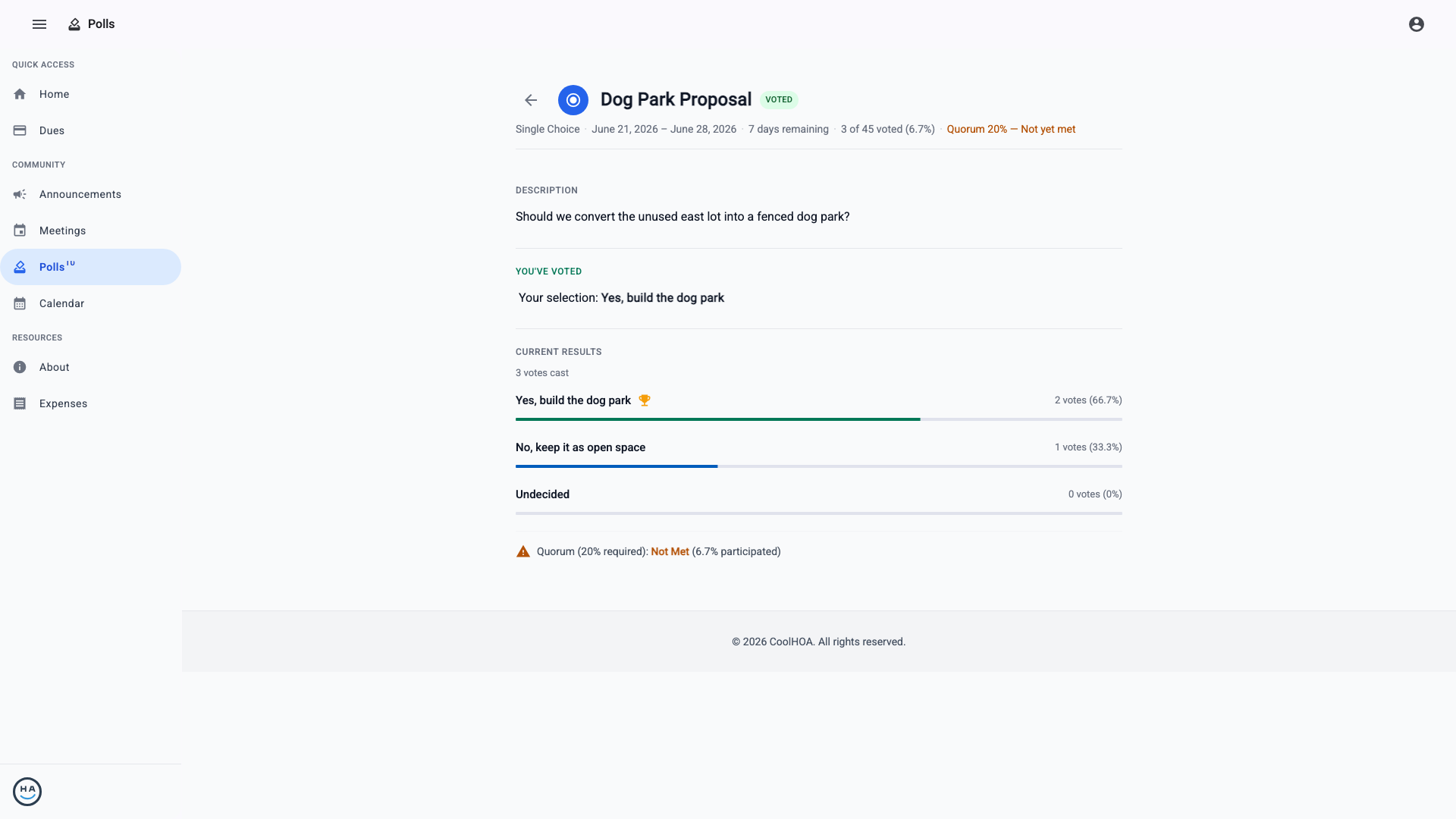Open Expenses in the sidebar
Image resolution: width=1456 pixels, height=819 pixels.
click(91, 403)
